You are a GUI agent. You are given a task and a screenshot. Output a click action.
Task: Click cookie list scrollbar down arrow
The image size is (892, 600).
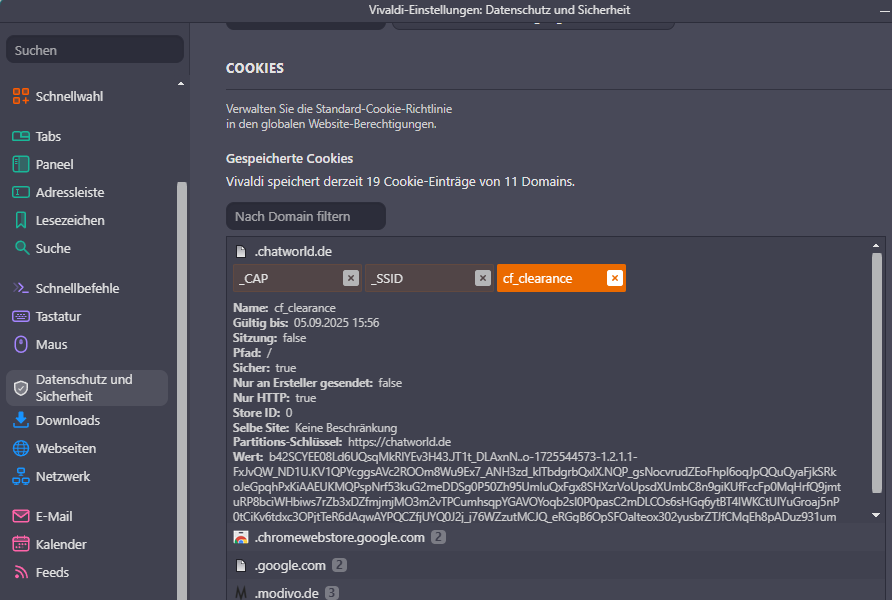tap(876, 515)
